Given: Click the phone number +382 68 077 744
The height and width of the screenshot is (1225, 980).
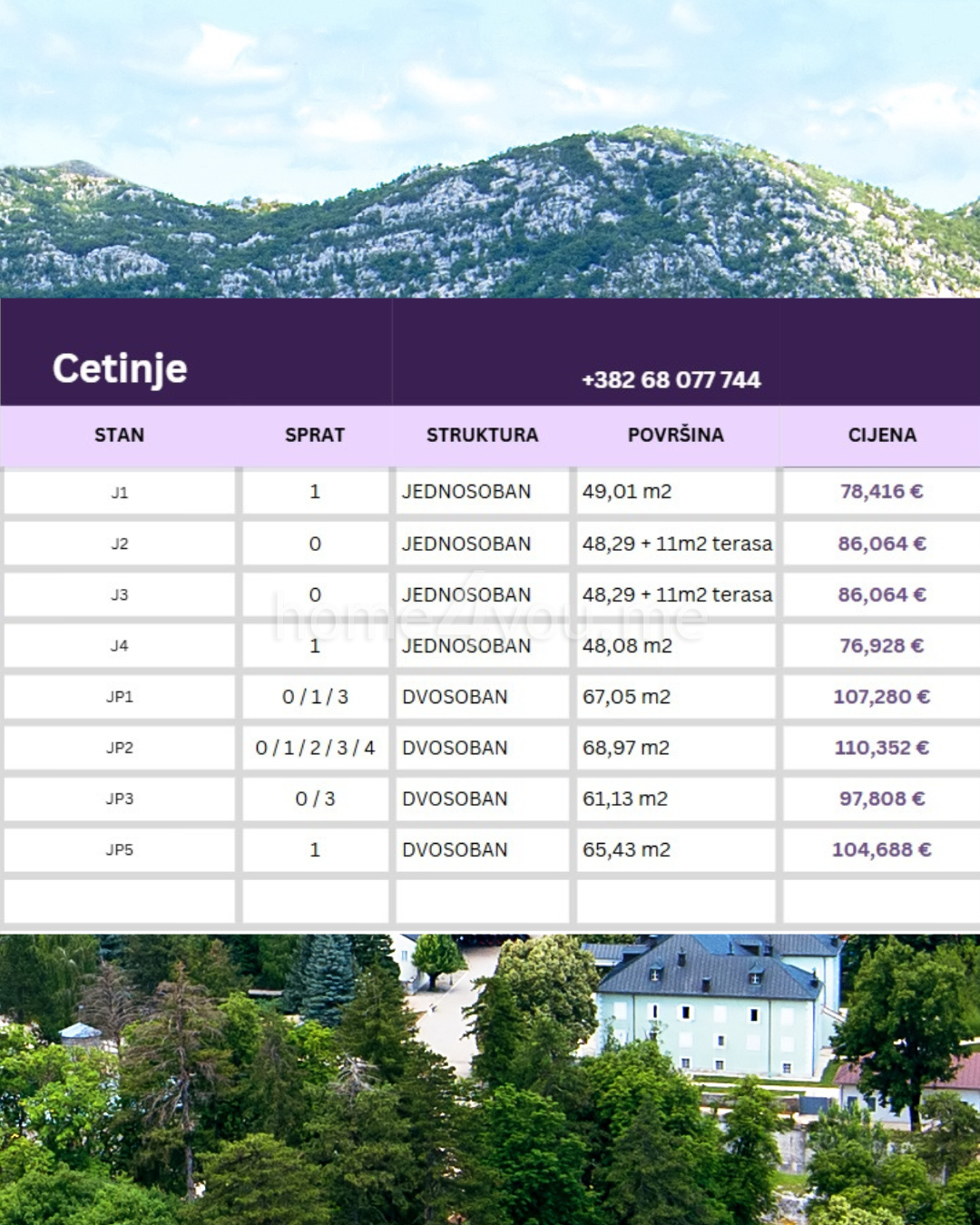Looking at the screenshot, I should [671, 379].
